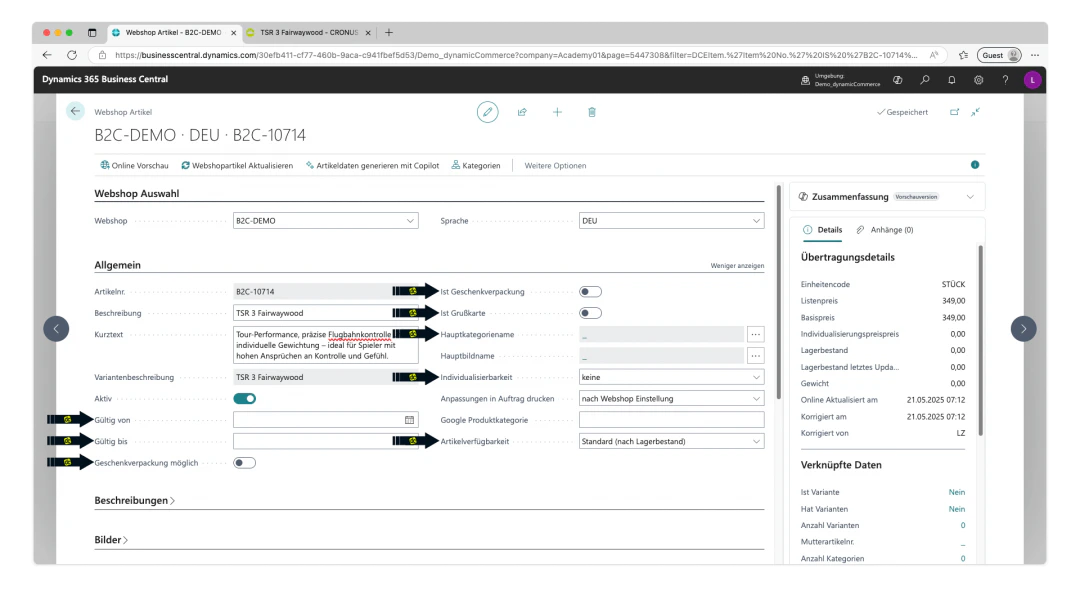The height and width of the screenshot is (608, 1080).
Task: Click the pencil edit icon
Action: 488,112
